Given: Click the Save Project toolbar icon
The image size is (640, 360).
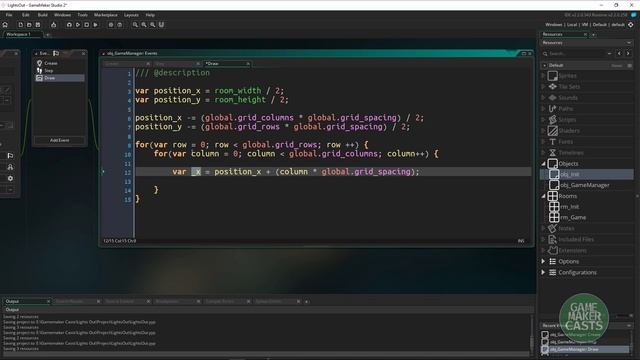Looking at the screenshot, I should 38,25.
